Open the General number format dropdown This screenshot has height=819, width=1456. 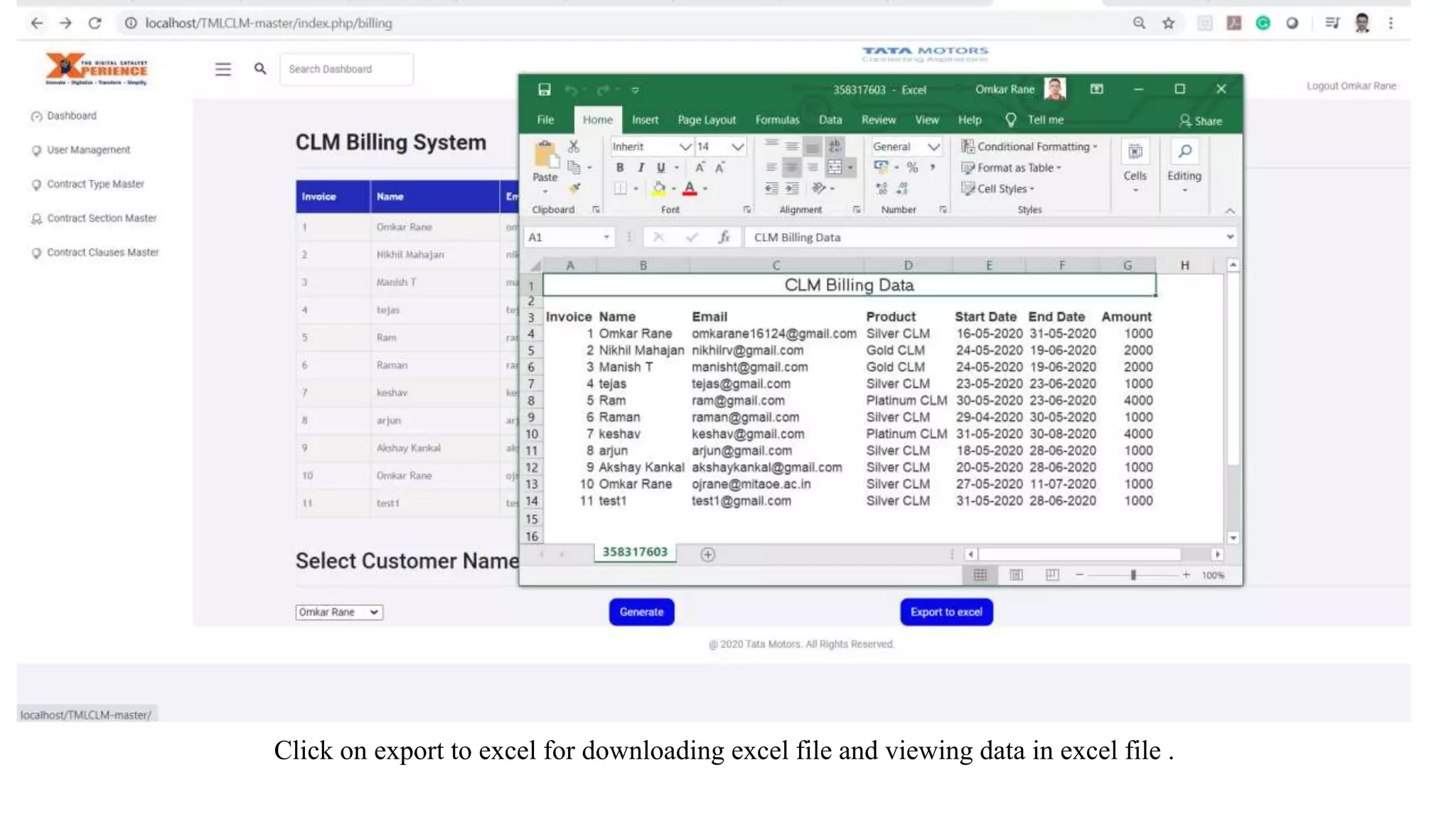tap(934, 146)
